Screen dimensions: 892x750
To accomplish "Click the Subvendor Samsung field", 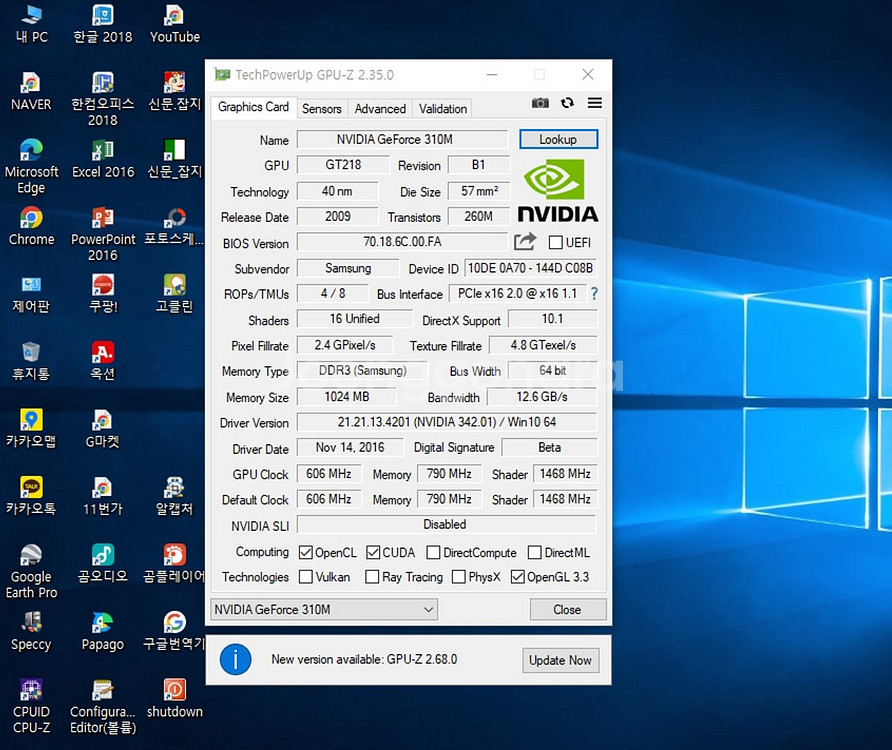I will 348,268.
